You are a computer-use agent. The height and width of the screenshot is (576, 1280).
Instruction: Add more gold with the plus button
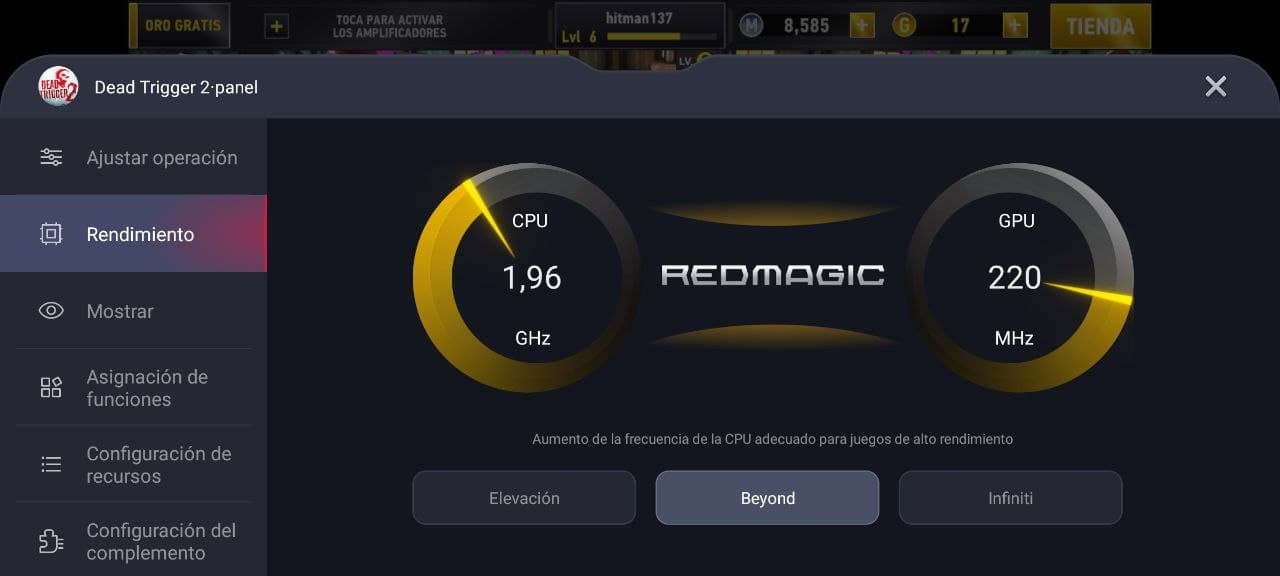point(1015,26)
